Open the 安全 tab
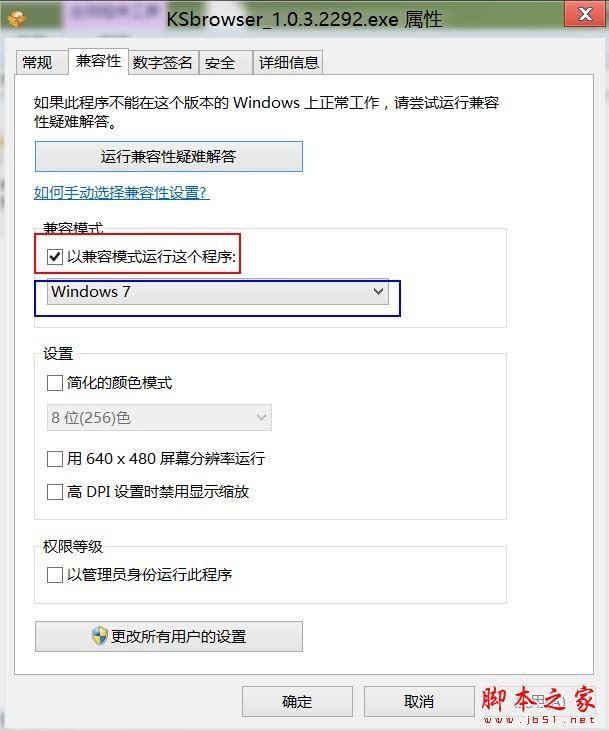The width and height of the screenshot is (609, 731). point(220,62)
